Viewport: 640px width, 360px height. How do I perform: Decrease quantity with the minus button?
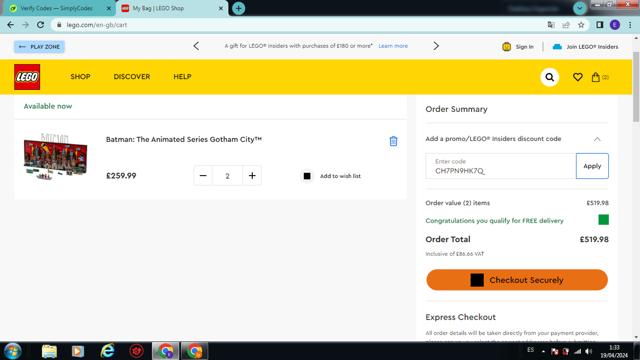203,176
